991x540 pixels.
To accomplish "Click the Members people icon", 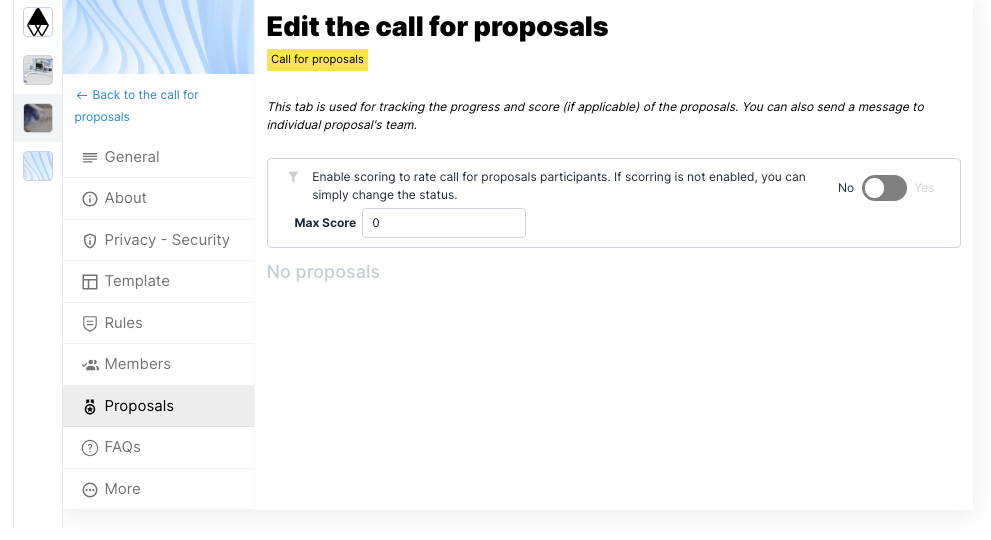I will (90, 365).
